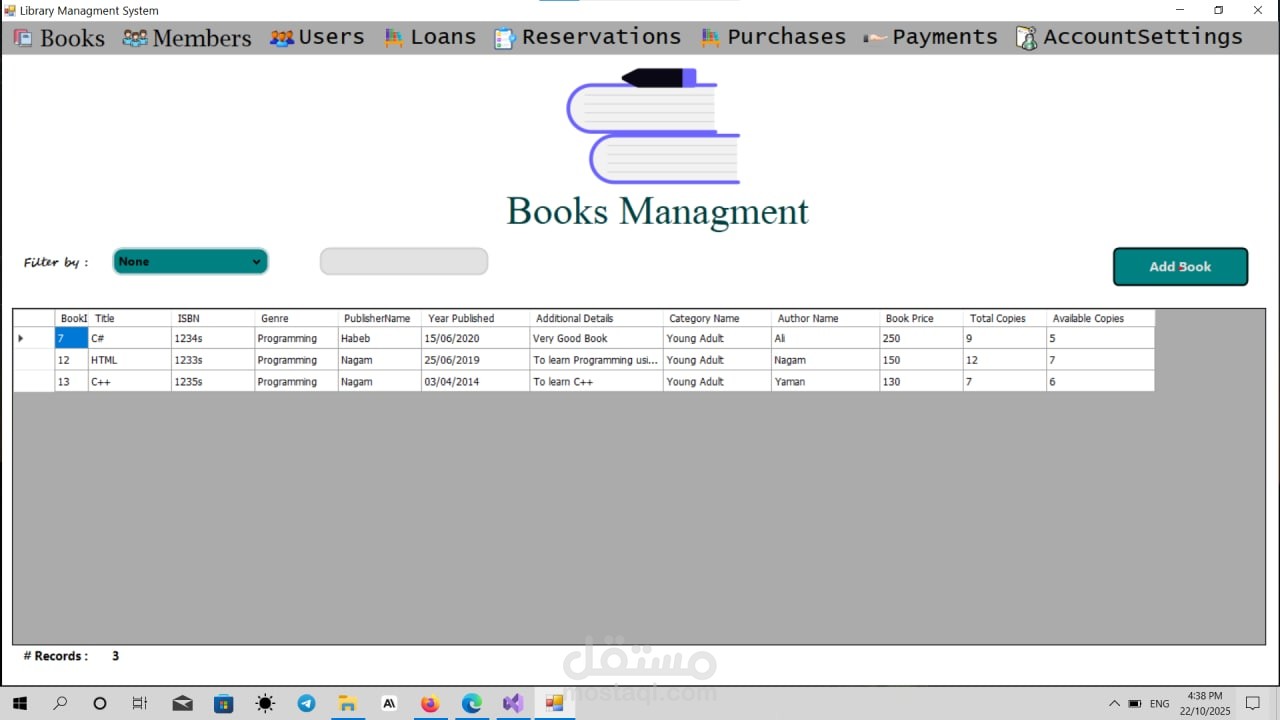The image size is (1280, 720).
Task: Sort by ISBN column header
Action: coord(212,318)
